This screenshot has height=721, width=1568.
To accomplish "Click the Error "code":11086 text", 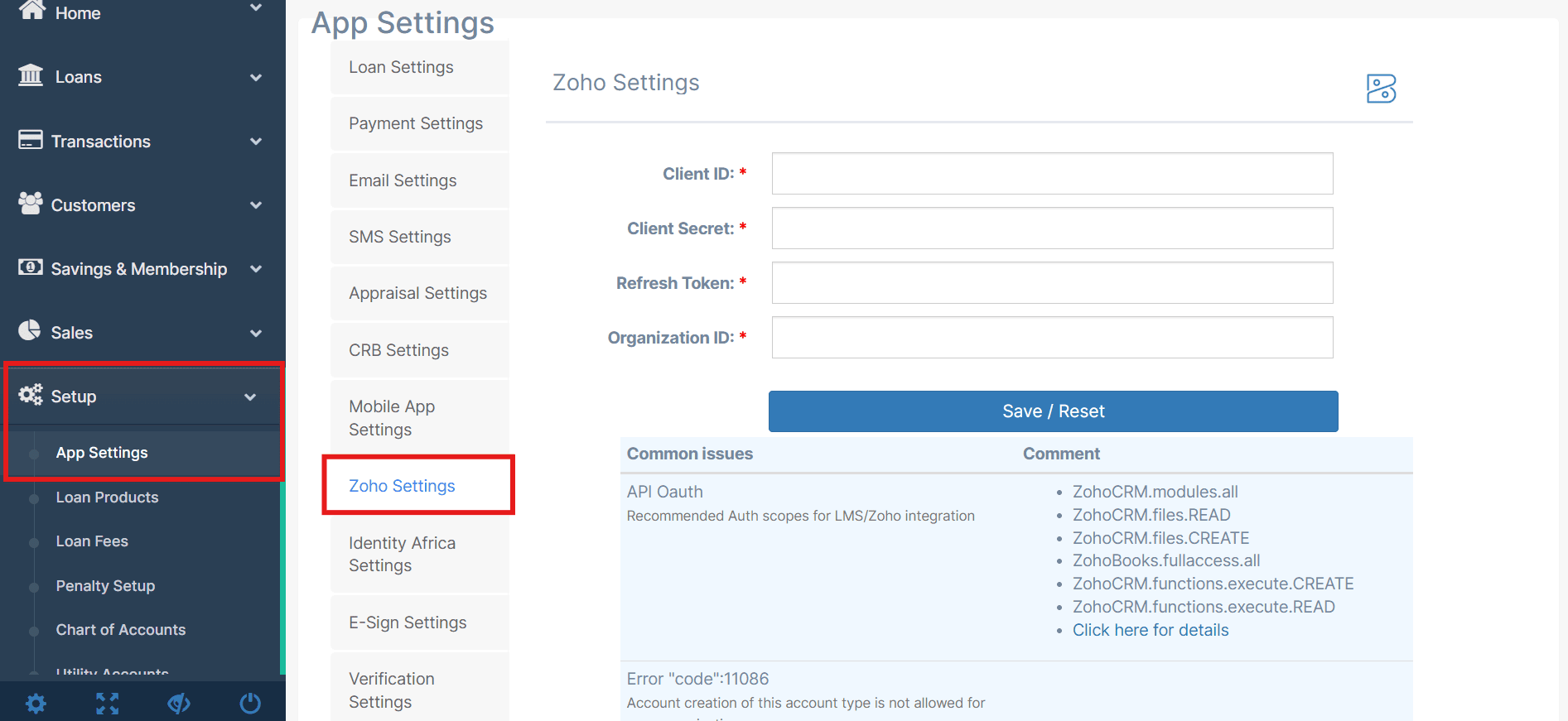I will pos(697,679).
